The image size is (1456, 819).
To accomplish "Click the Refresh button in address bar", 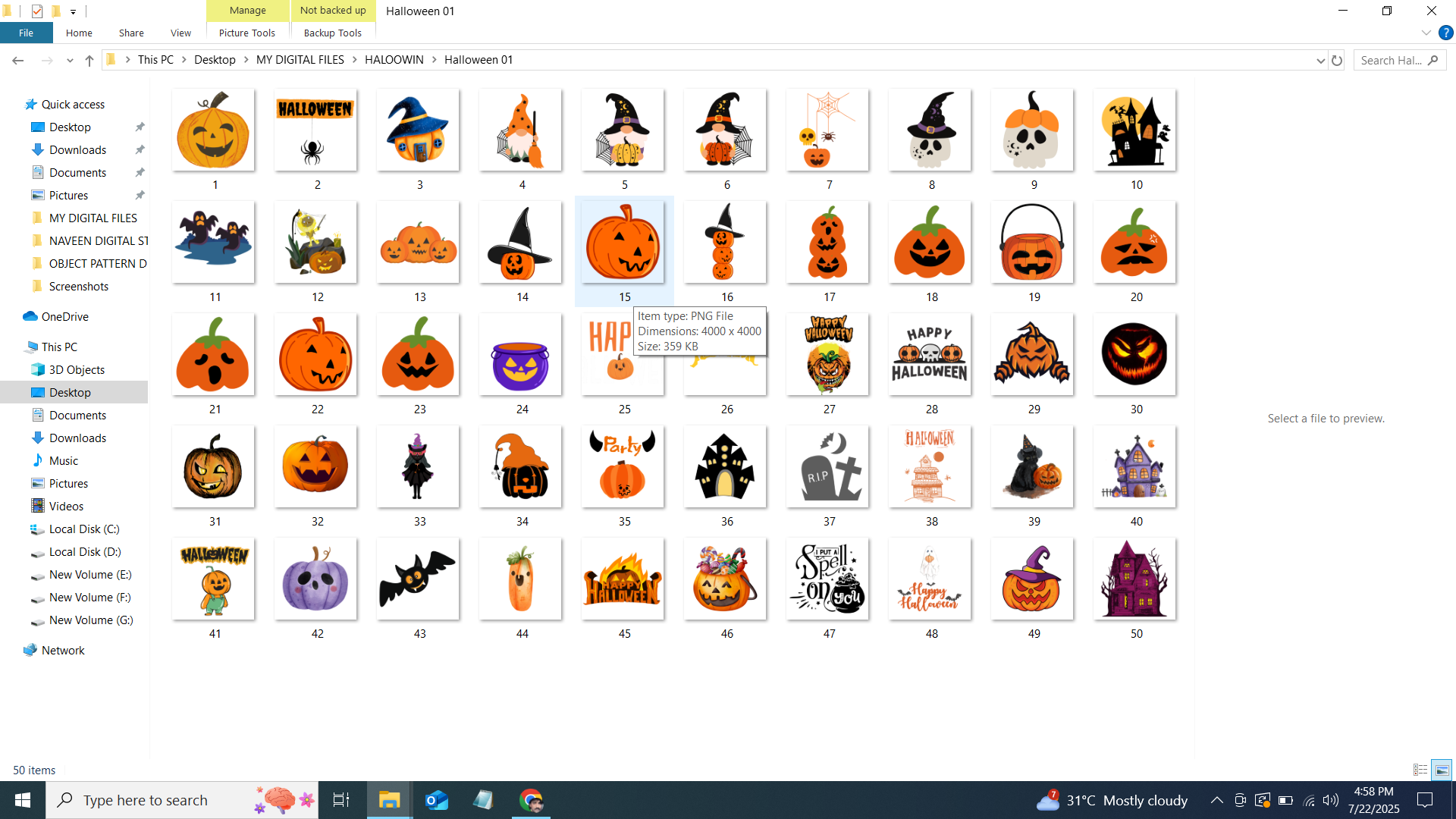I will point(1337,60).
